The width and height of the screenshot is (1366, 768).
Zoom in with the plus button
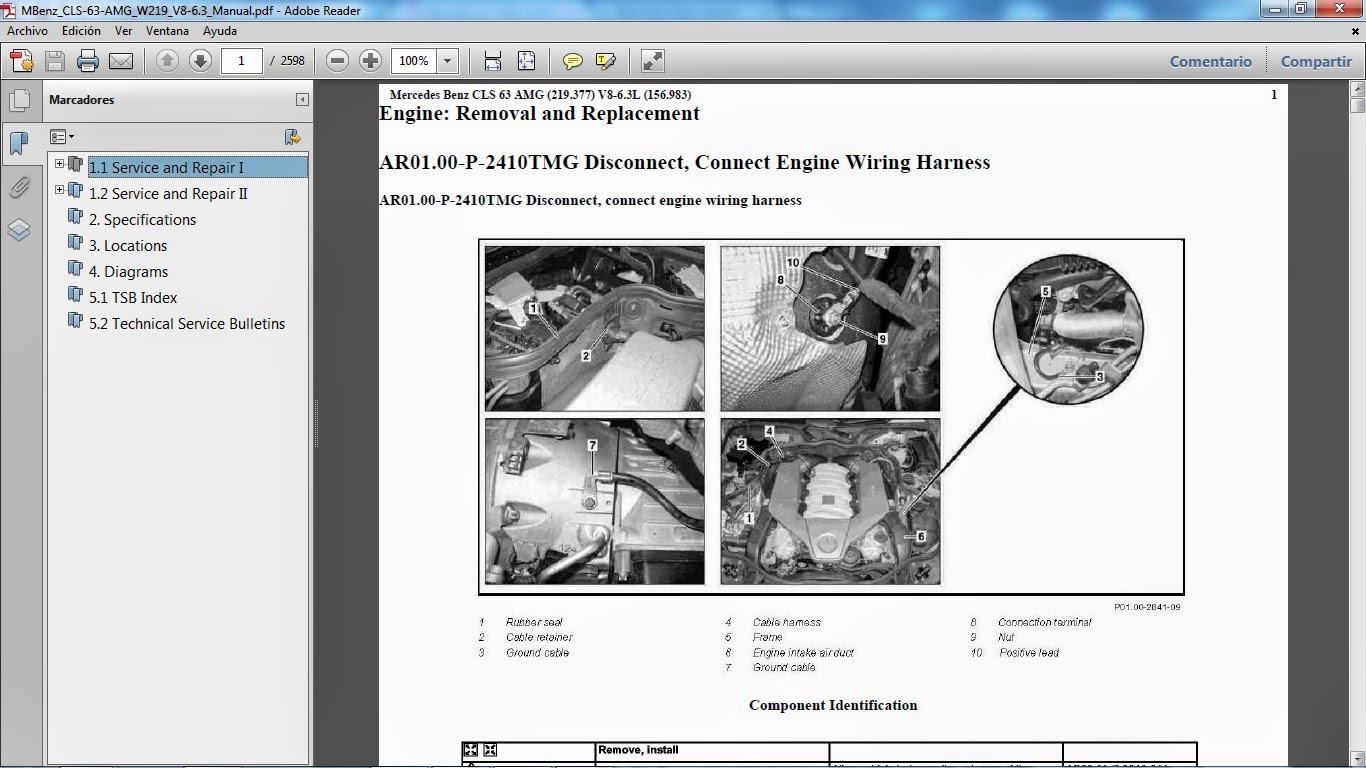[371, 61]
